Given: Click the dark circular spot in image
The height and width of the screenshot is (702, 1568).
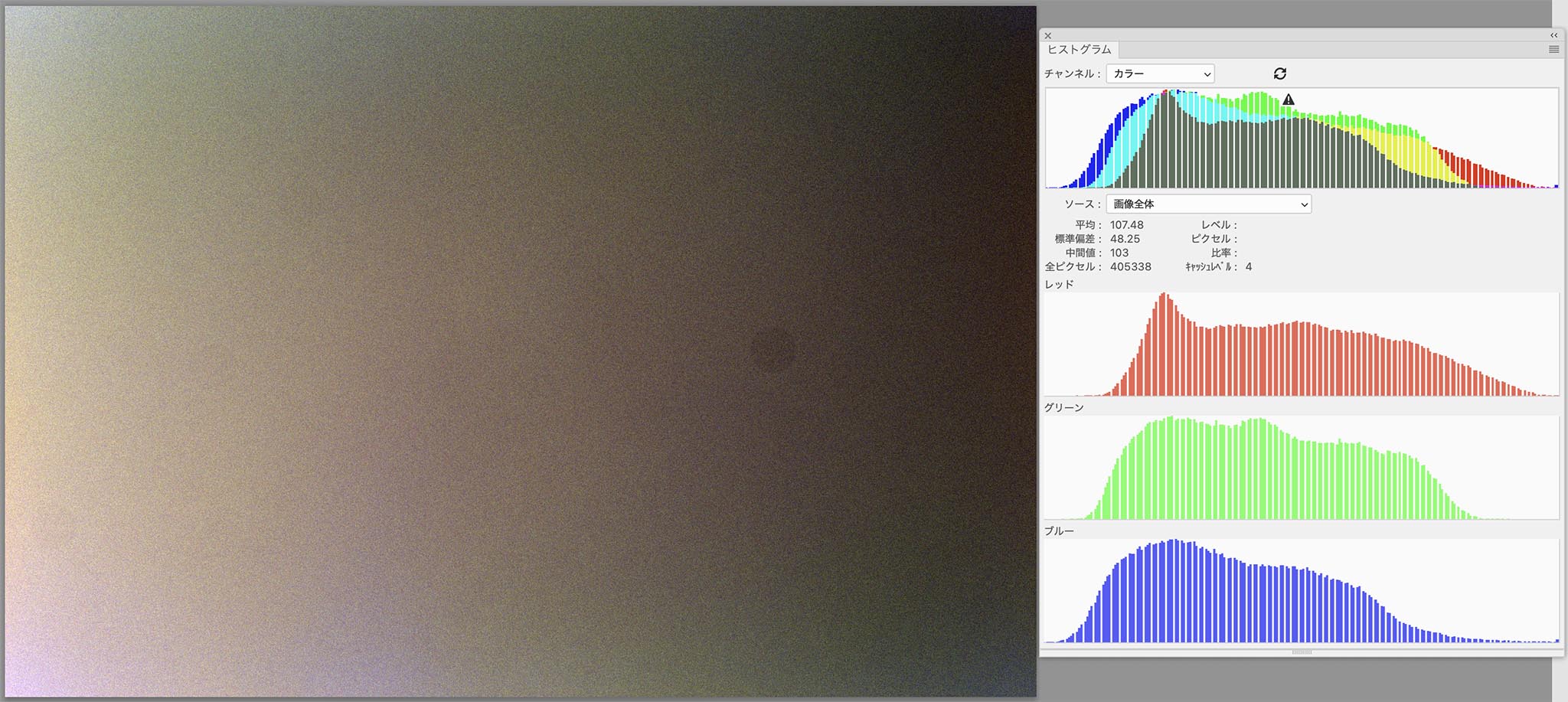Looking at the screenshot, I should pos(773,350).
